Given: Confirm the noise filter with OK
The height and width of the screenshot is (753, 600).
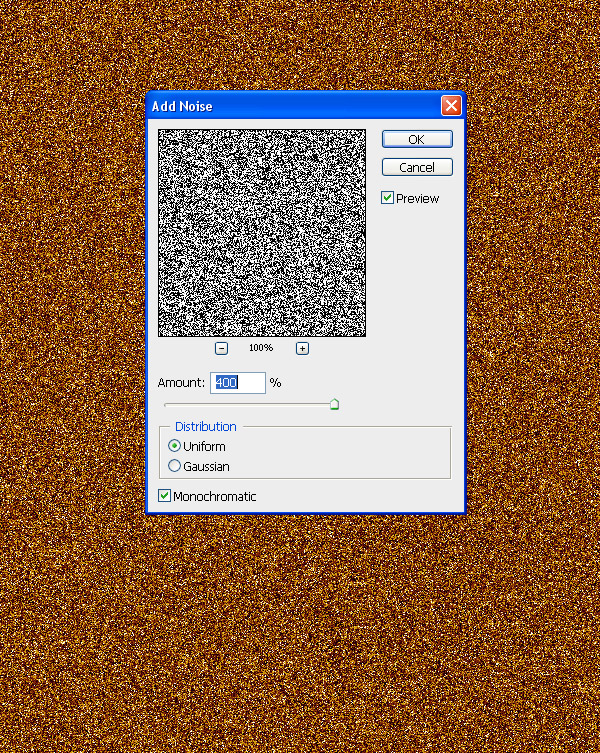Looking at the screenshot, I should point(417,139).
